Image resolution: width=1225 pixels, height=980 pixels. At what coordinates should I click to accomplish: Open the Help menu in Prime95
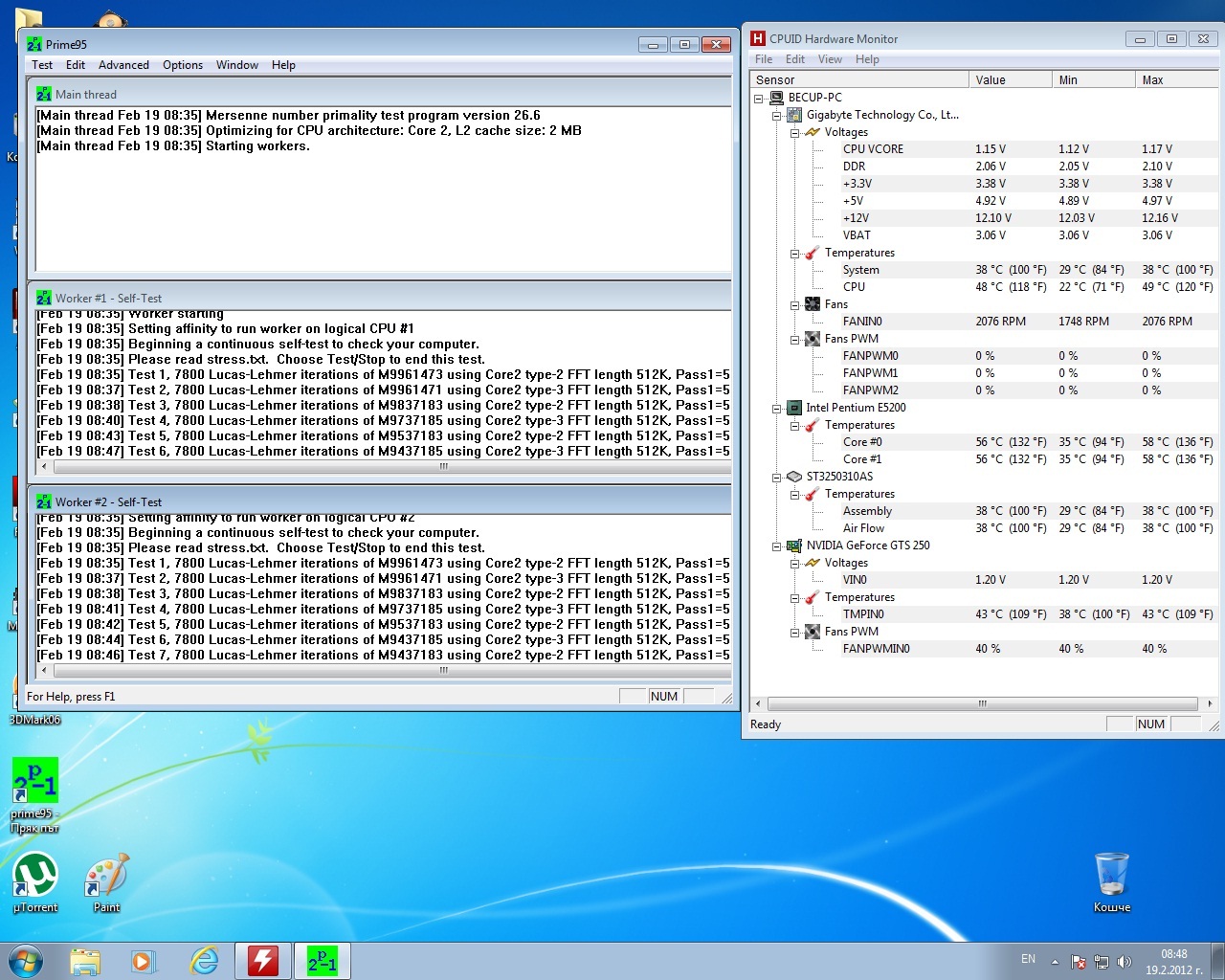click(283, 65)
